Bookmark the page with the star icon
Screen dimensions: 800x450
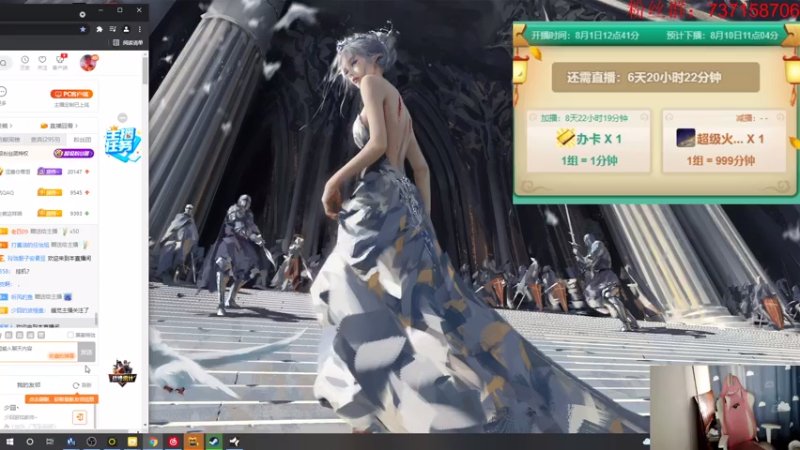point(83,30)
